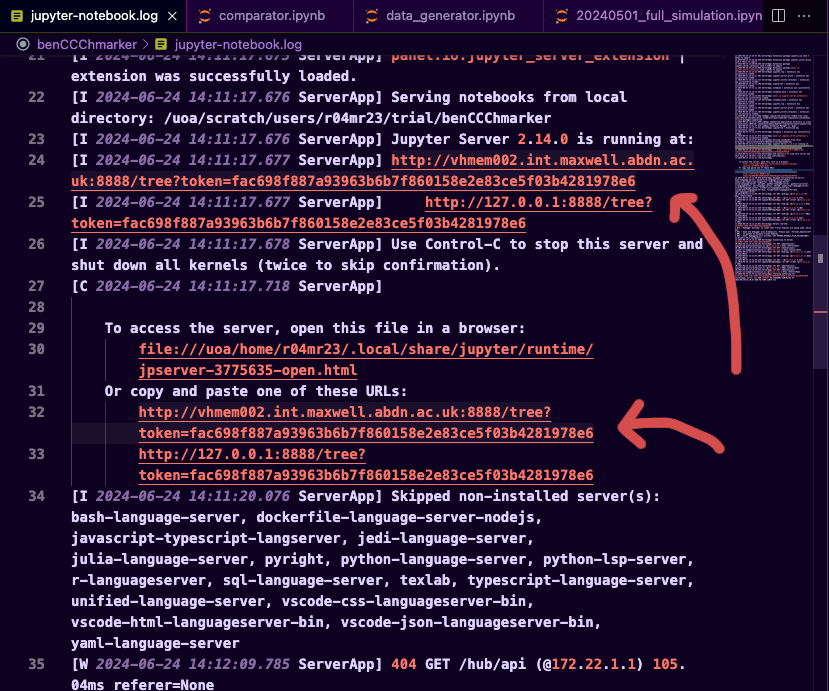Click '404 GET /hub/api' warning text
The image size is (829, 691).
point(459,664)
